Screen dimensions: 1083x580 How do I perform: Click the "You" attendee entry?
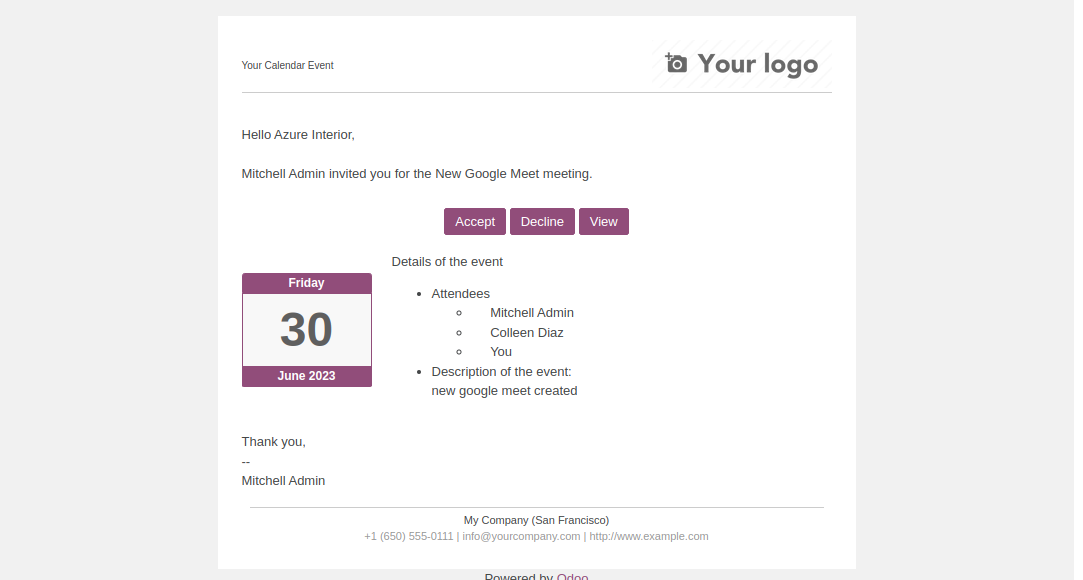click(x=501, y=352)
